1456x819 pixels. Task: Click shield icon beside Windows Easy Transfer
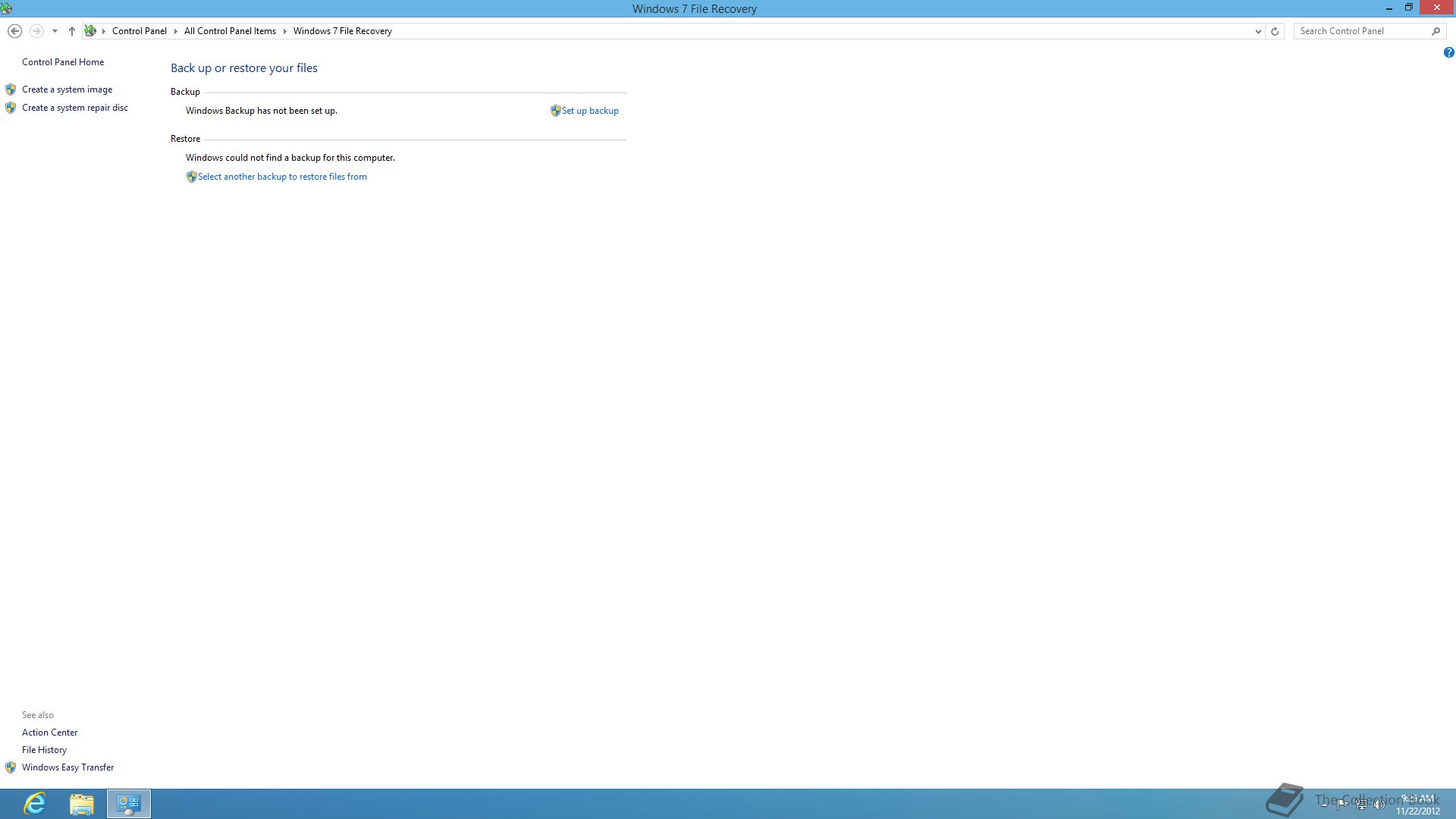coord(11,767)
